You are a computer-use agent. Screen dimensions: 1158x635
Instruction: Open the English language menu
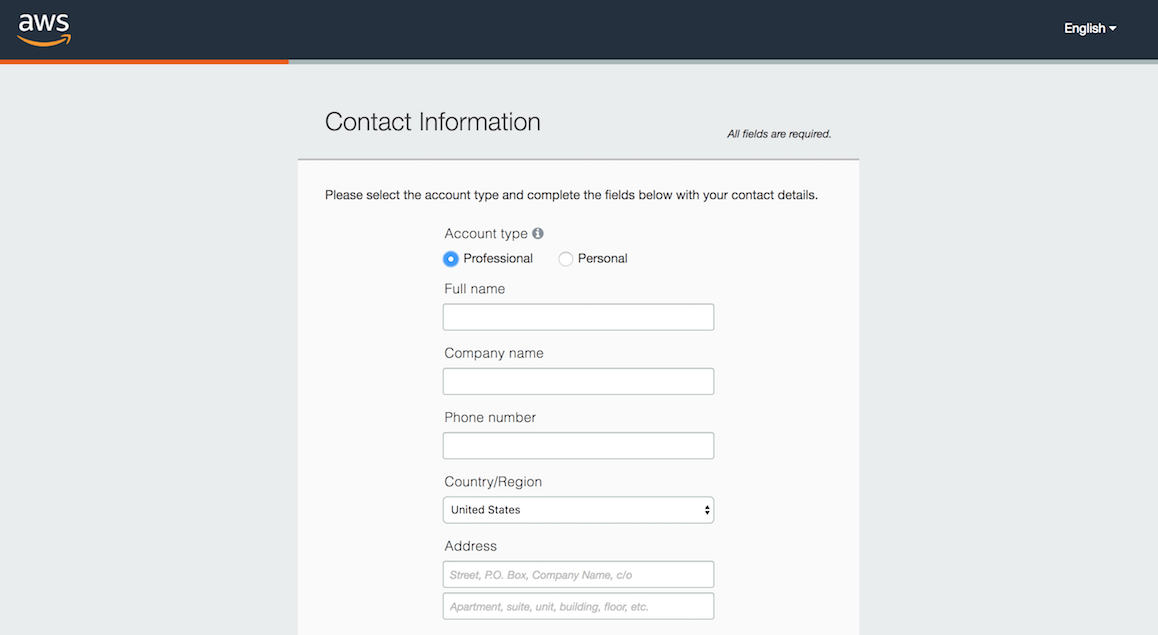click(1089, 29)
